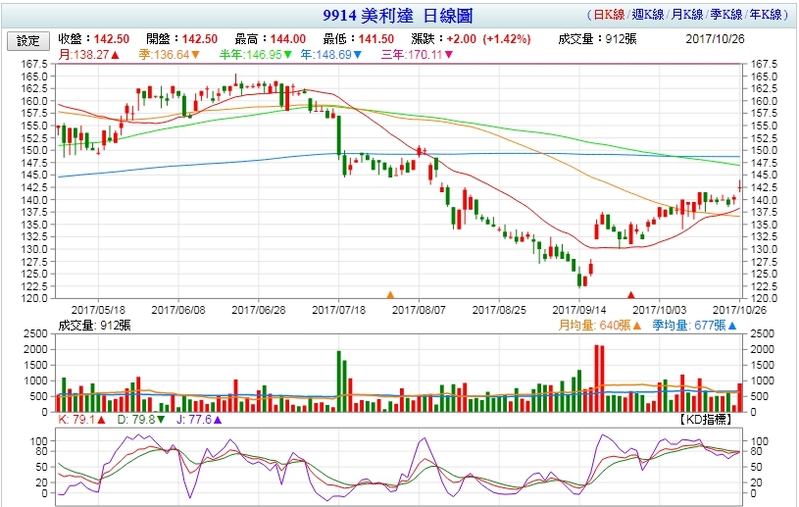Switch to 年K線 yearly chart
The height and width of the screenshot is (507, 799).
[765, 14]
